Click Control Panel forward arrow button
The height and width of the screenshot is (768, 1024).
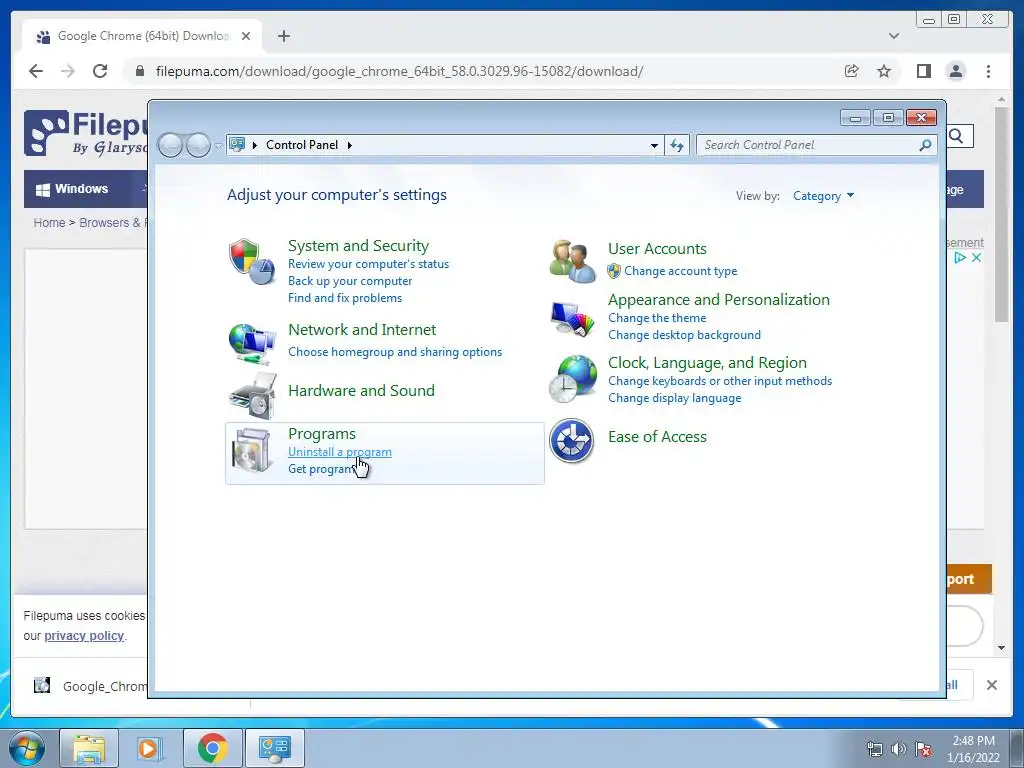[x=198, y=145]
